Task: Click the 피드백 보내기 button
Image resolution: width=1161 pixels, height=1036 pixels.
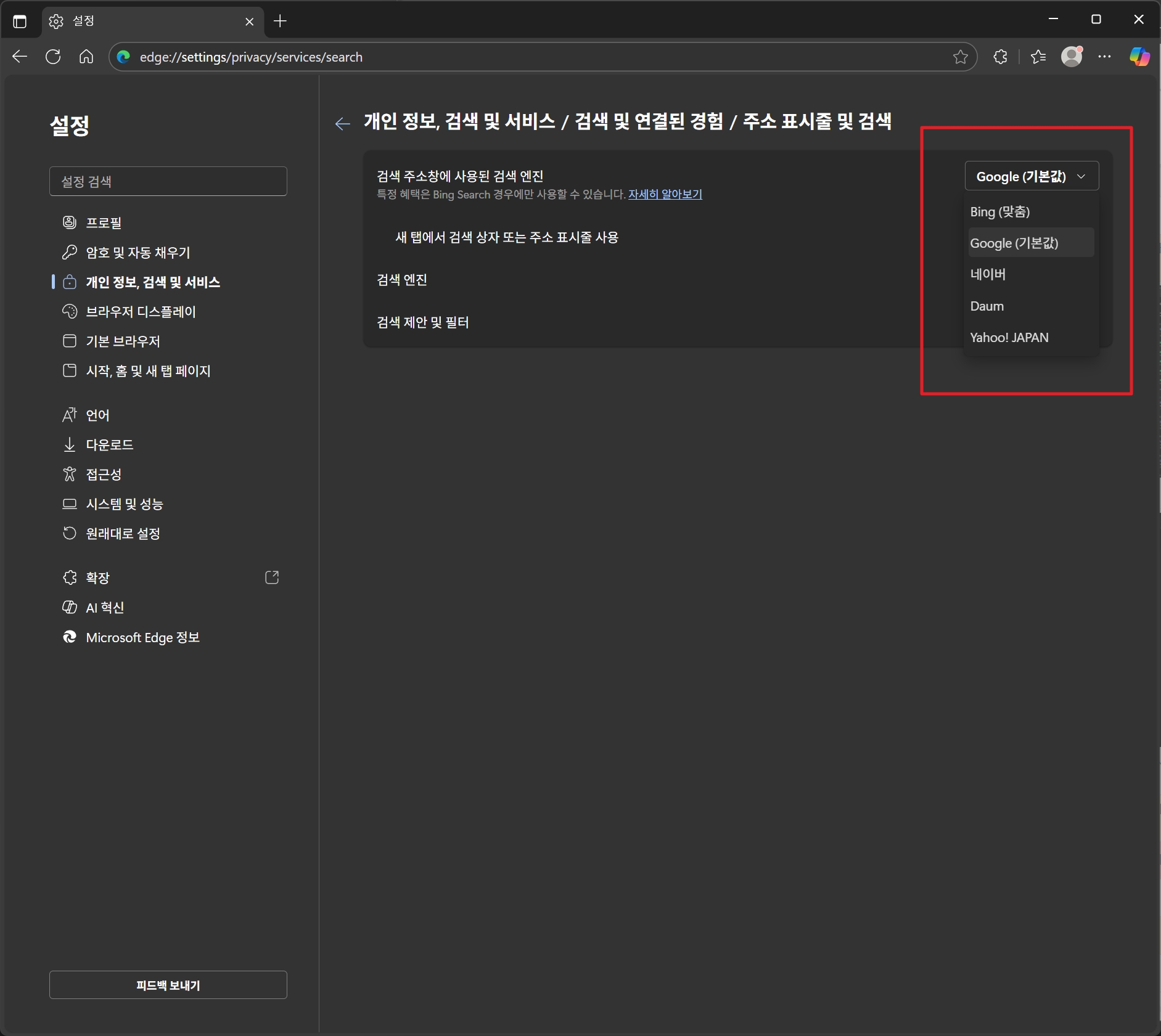Action: tap(168, 985)
